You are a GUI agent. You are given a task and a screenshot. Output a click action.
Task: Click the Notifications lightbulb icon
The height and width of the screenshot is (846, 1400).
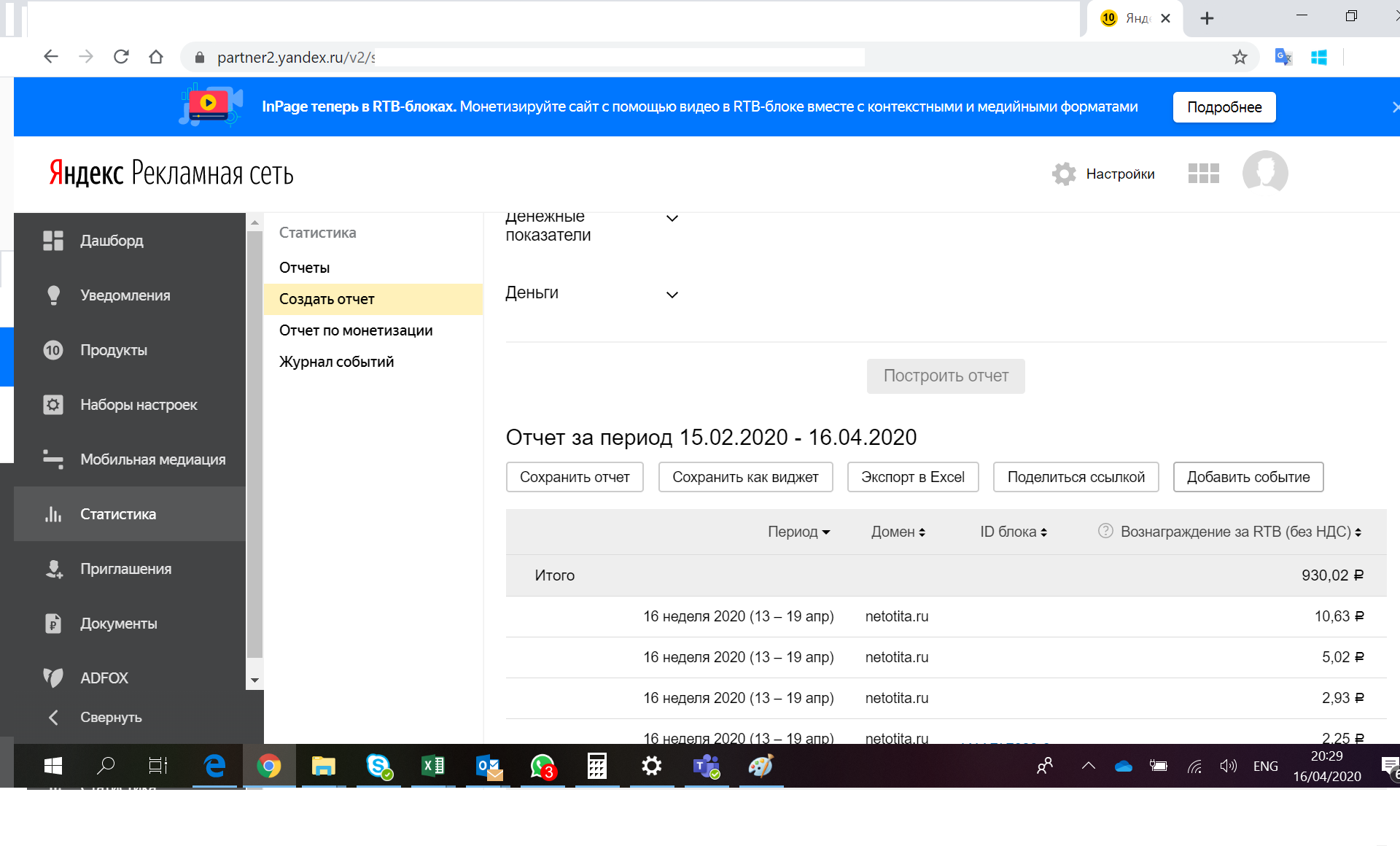[x=53, y=295]
